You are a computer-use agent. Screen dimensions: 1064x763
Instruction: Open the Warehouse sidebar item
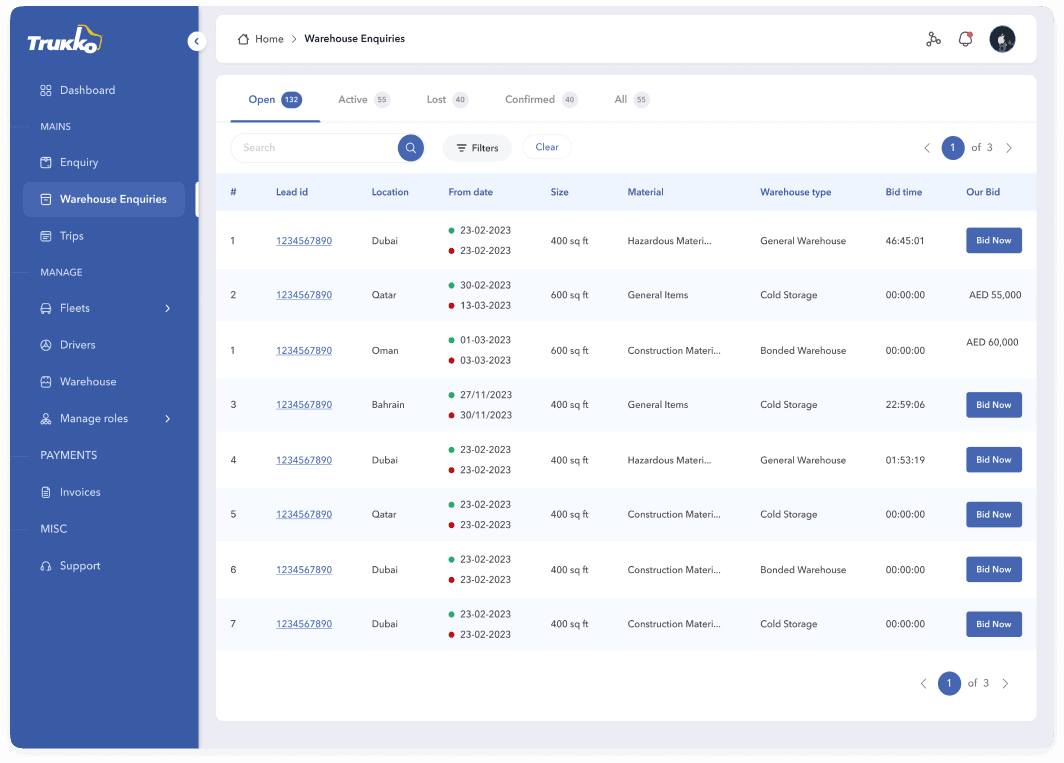coord(88,382)
